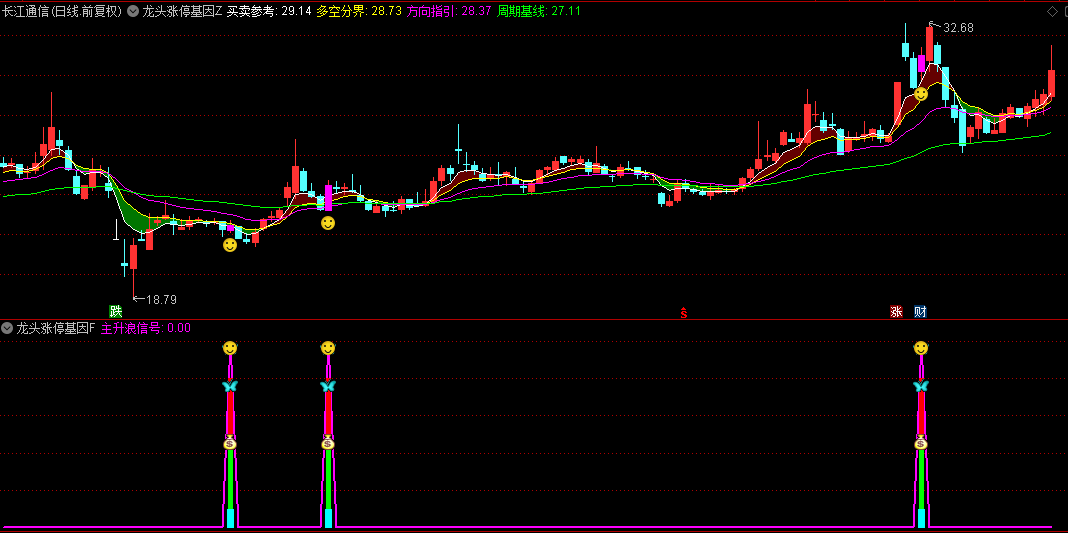Click the butterfly icon on the second signal spike
Viewport: 1068px width, 533px height.
coord(328,387)
